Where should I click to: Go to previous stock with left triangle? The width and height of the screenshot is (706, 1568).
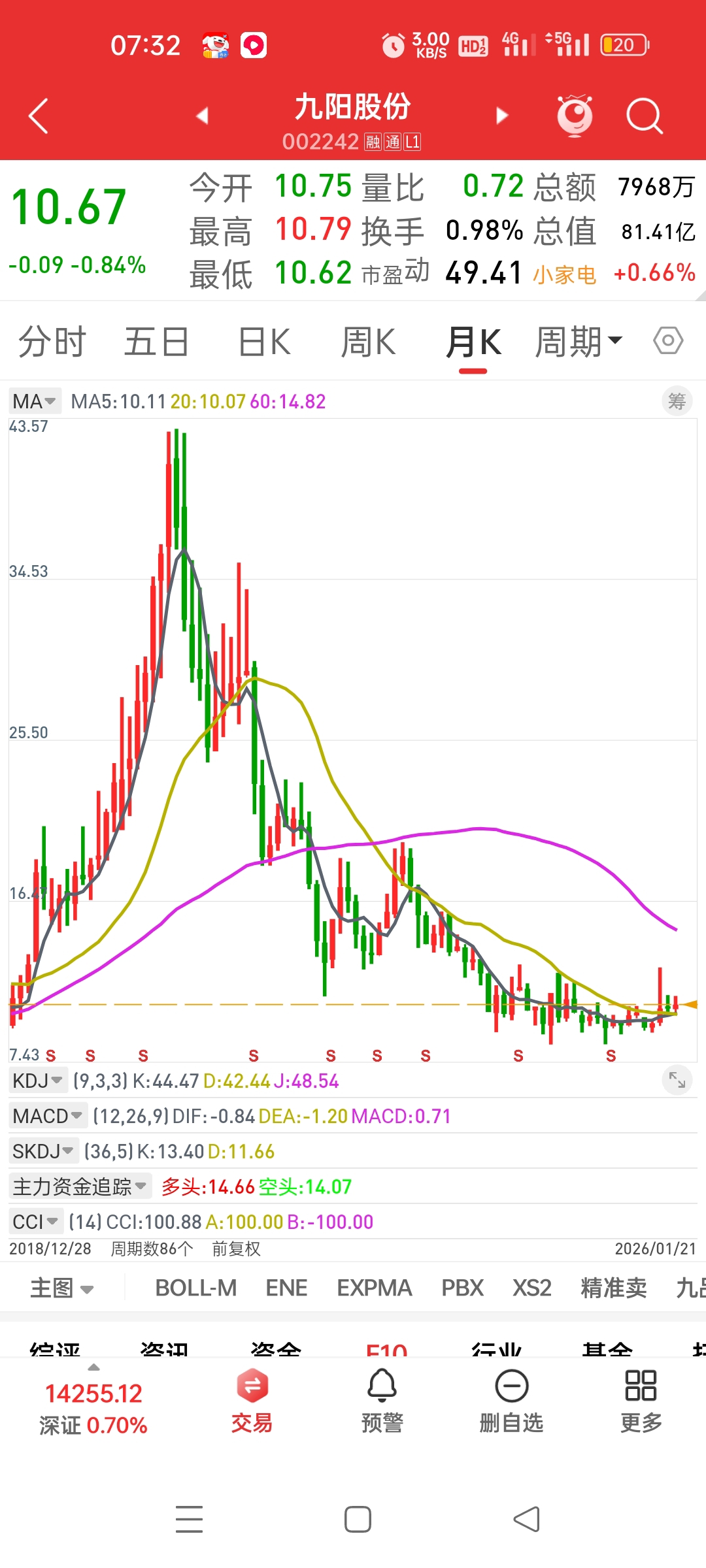point(202,116)
